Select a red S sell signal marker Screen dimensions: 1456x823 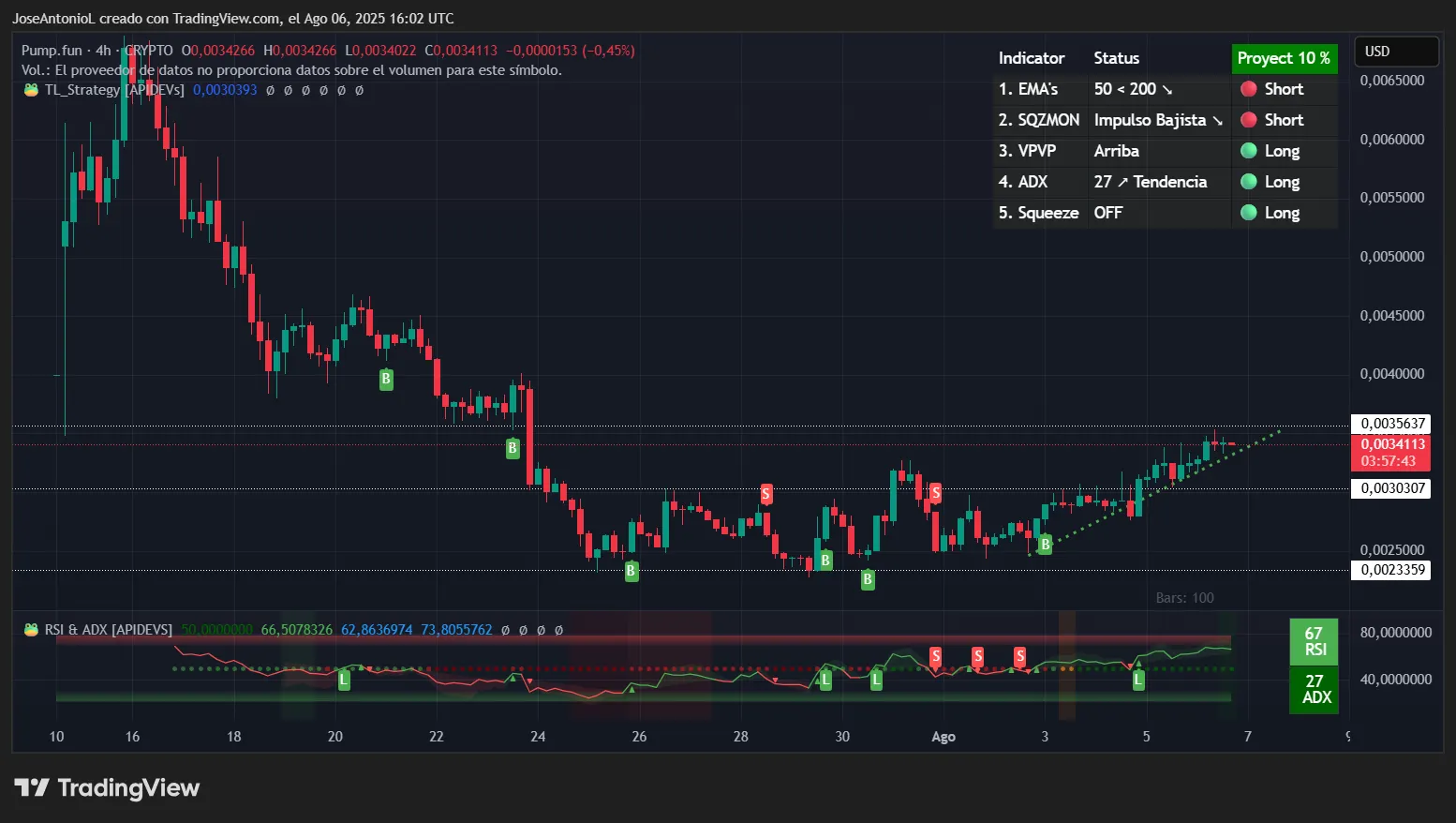tap(766, 494)
